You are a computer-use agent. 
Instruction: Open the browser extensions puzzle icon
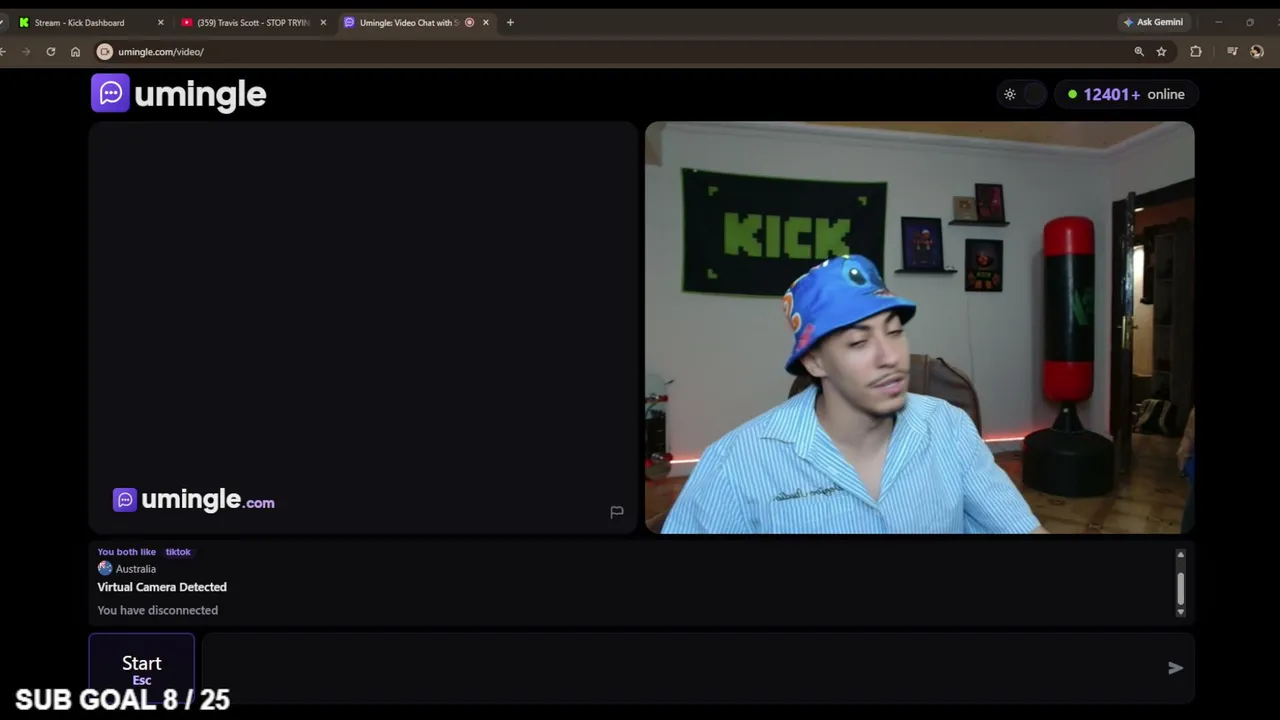1196,51
